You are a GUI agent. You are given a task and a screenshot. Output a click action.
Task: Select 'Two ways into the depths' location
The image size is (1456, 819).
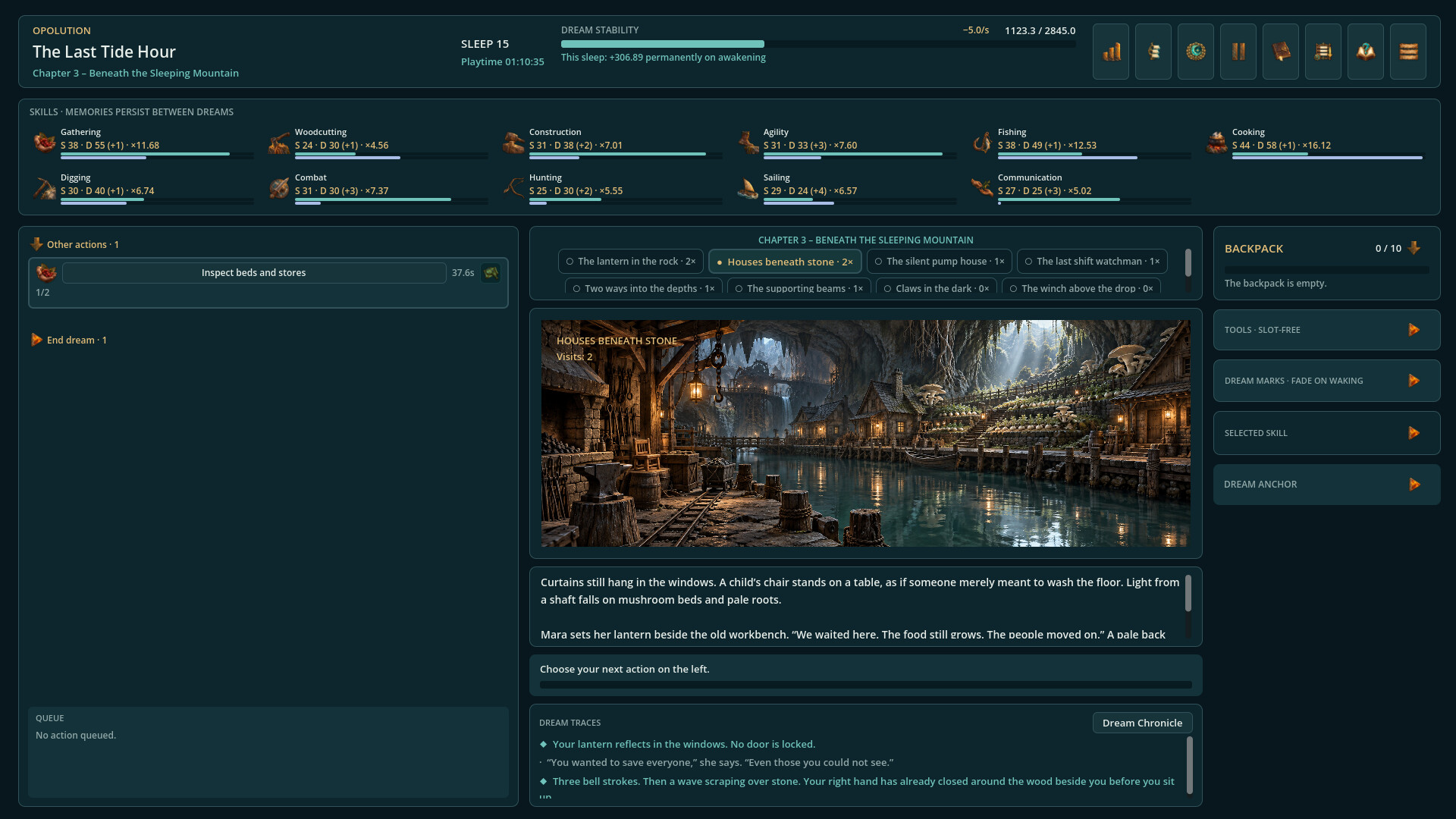(x=643, y=287)
